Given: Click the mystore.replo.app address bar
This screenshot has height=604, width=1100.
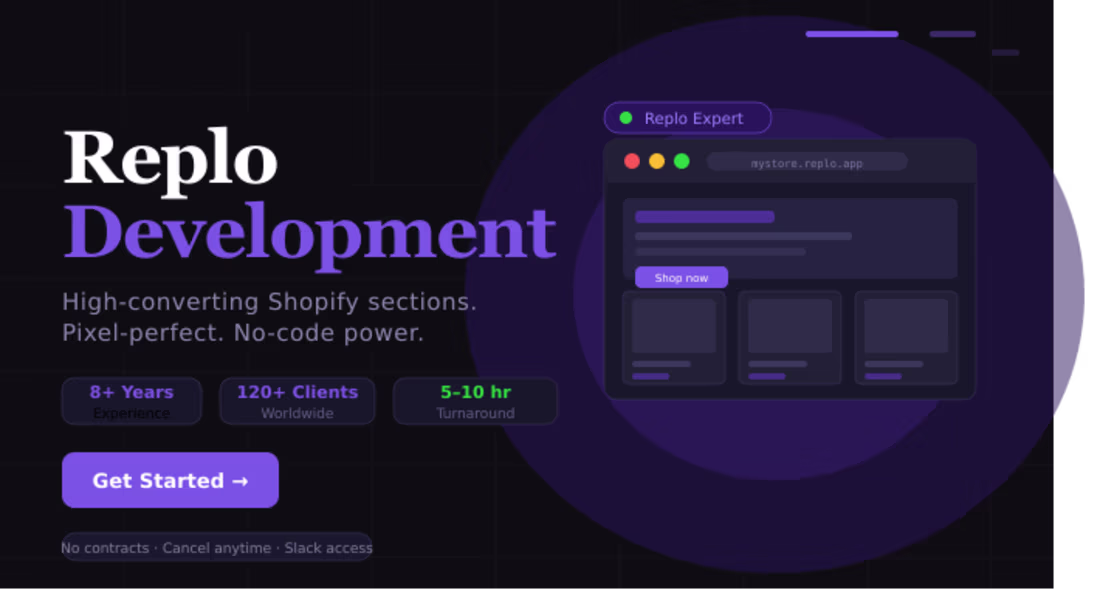Looking at the screenshot, I should tap(807, 163).
